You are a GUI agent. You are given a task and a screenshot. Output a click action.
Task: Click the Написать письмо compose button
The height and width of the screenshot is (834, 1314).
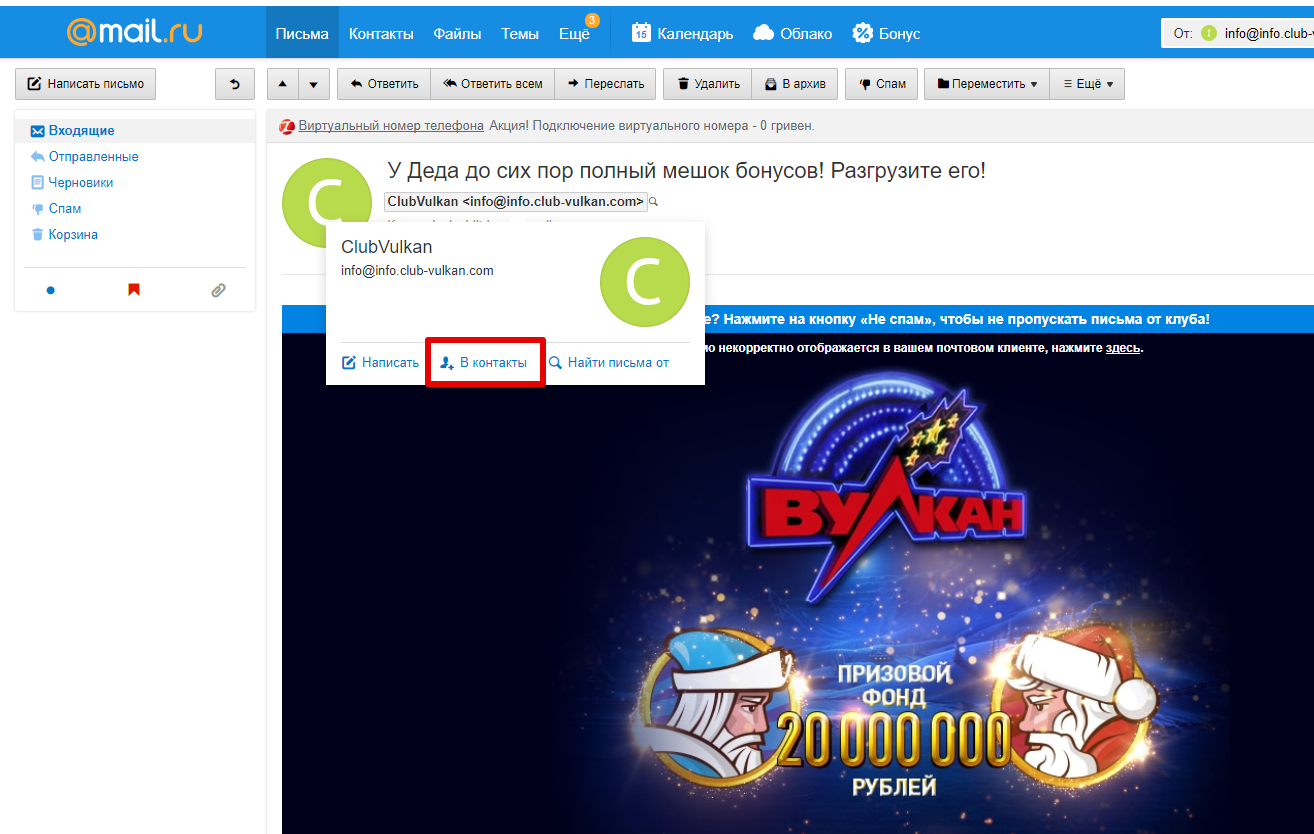(85, 84)
